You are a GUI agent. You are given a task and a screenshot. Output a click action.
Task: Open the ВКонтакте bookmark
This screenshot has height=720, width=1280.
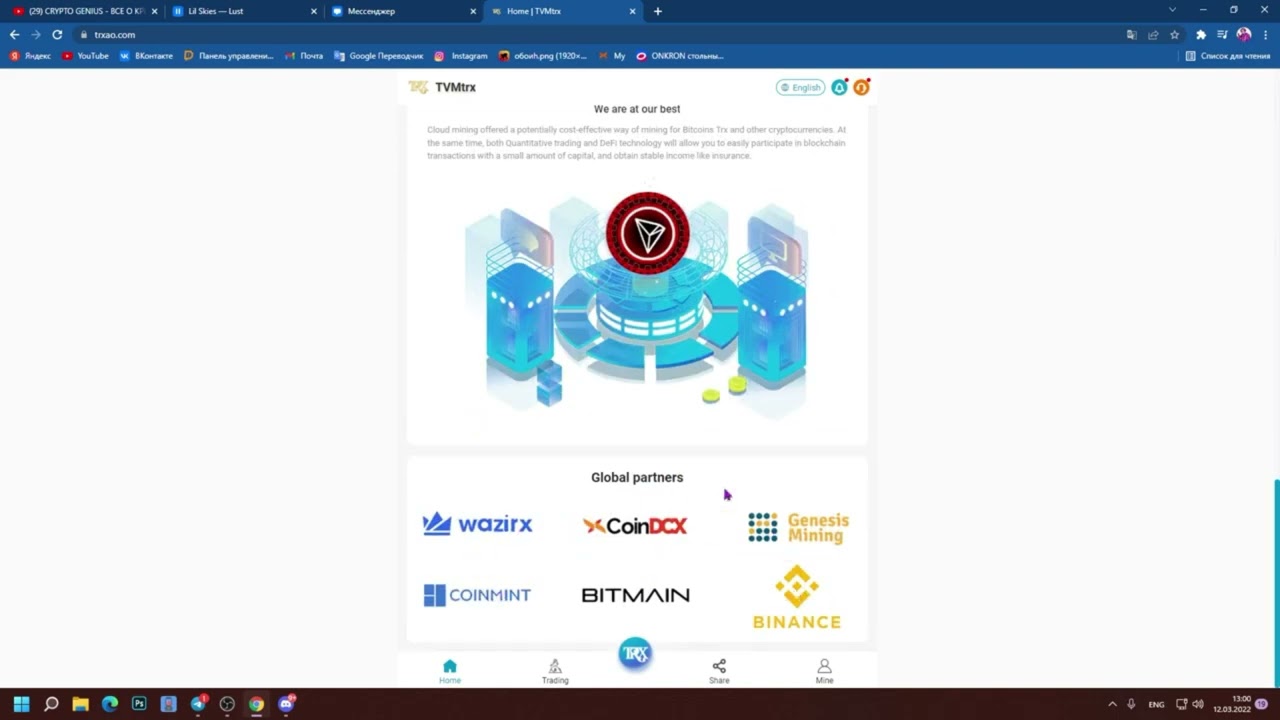[146, 56]
